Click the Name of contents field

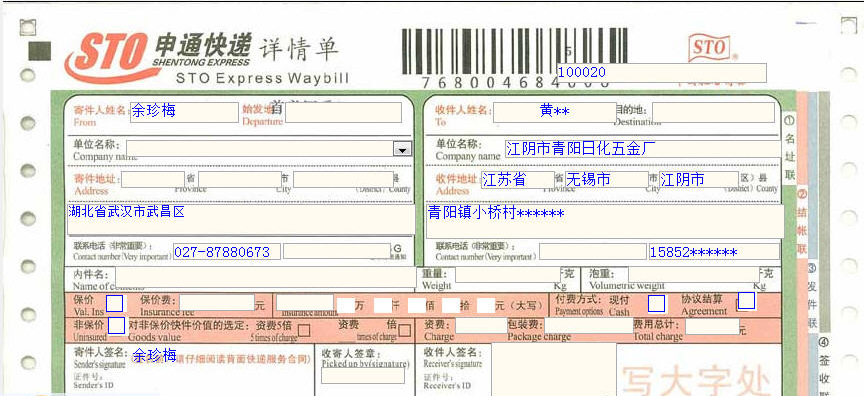(266, 278)
